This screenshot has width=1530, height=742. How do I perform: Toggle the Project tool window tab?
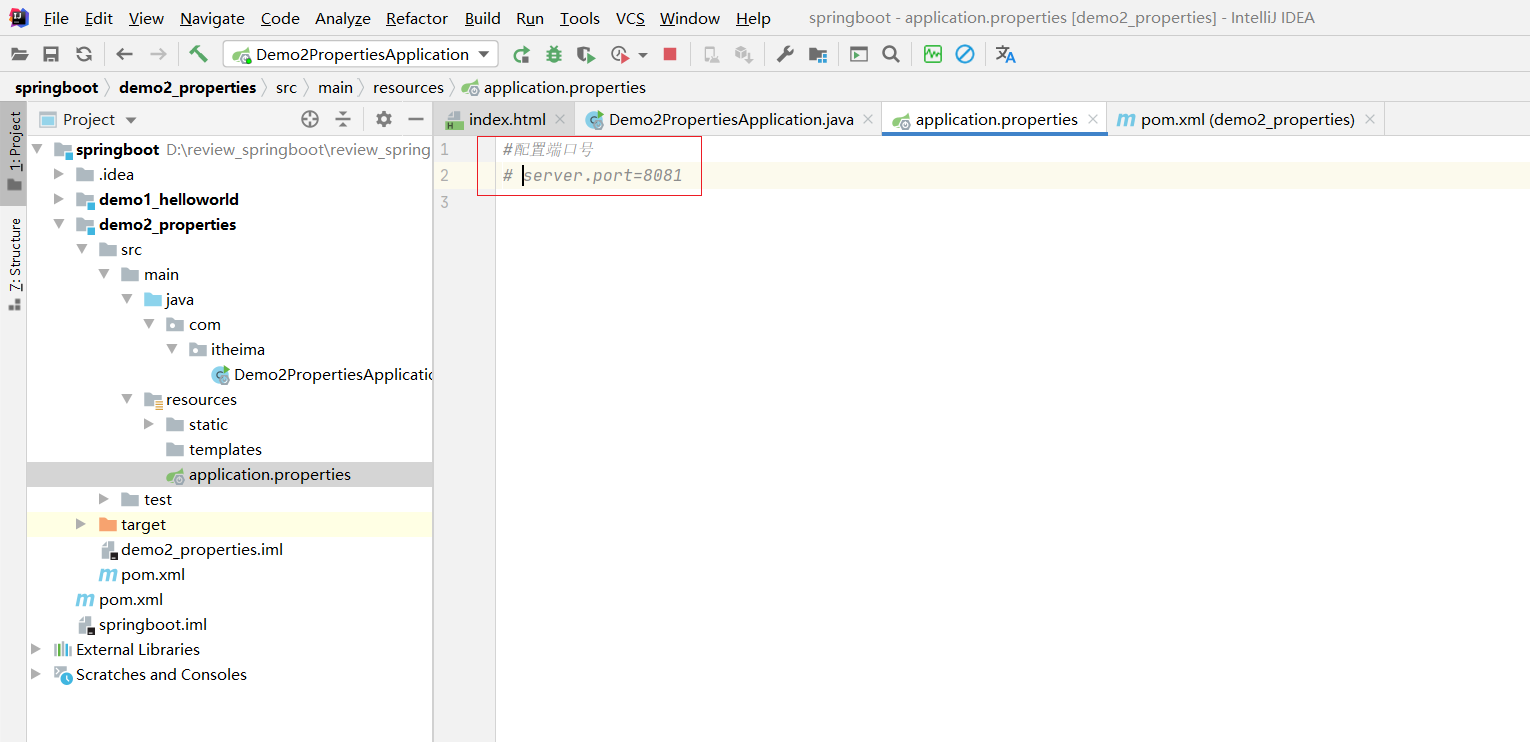tap(14, 148)
